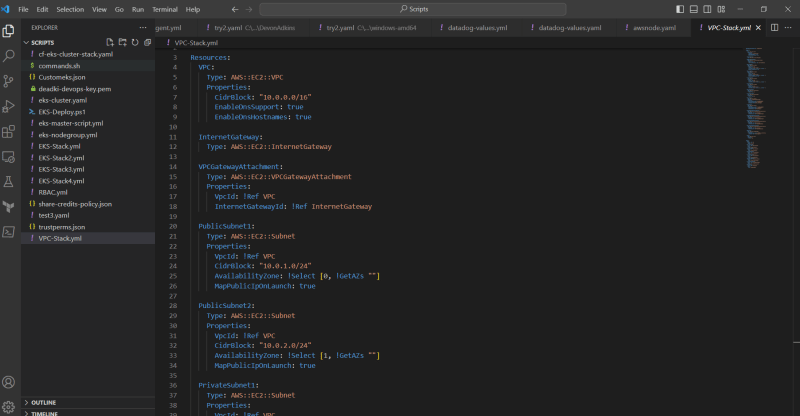Open the Help menu
The image size is (800, 416).
pos(193,9)
